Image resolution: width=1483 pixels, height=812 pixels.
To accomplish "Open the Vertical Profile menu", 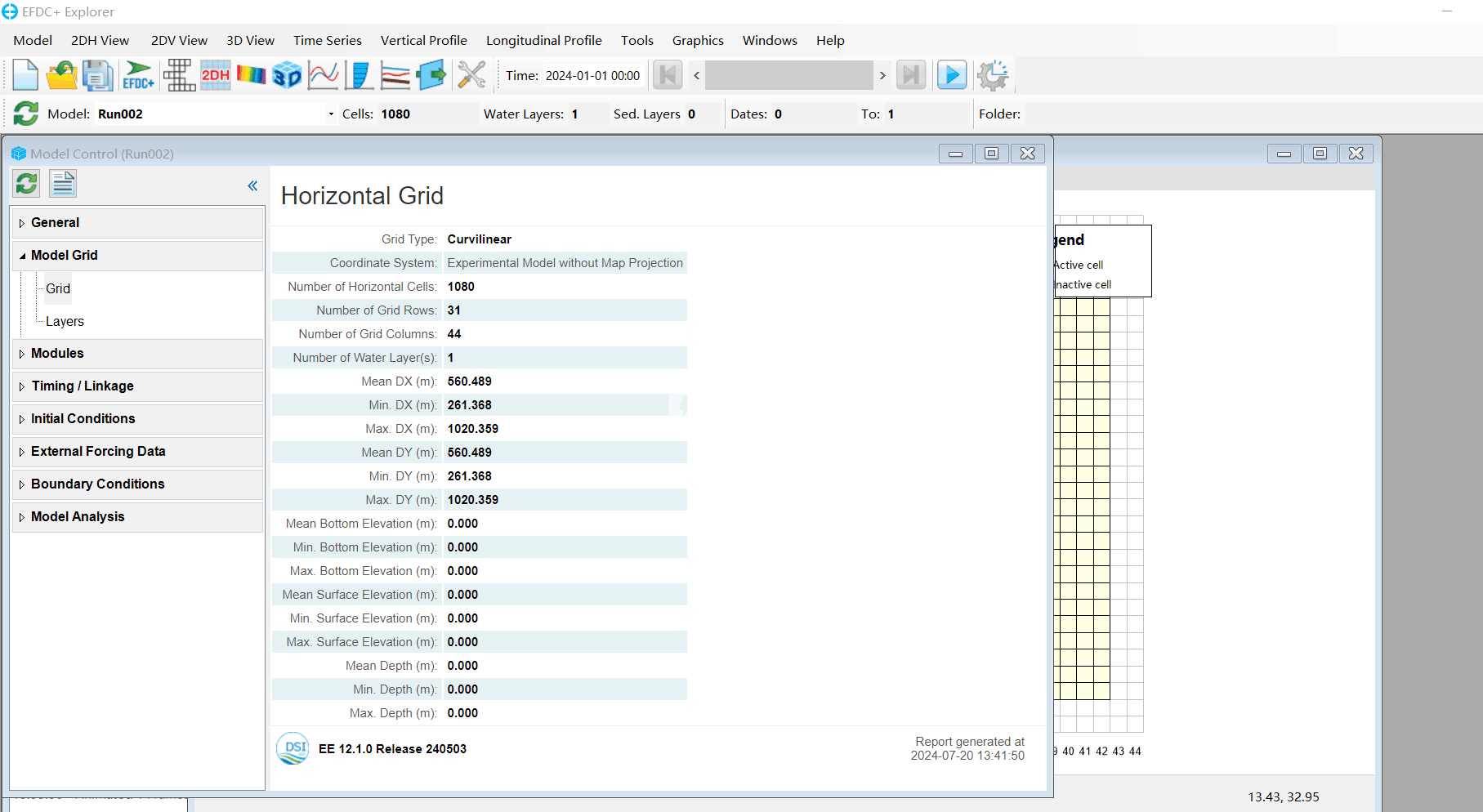I will [423, 40].
